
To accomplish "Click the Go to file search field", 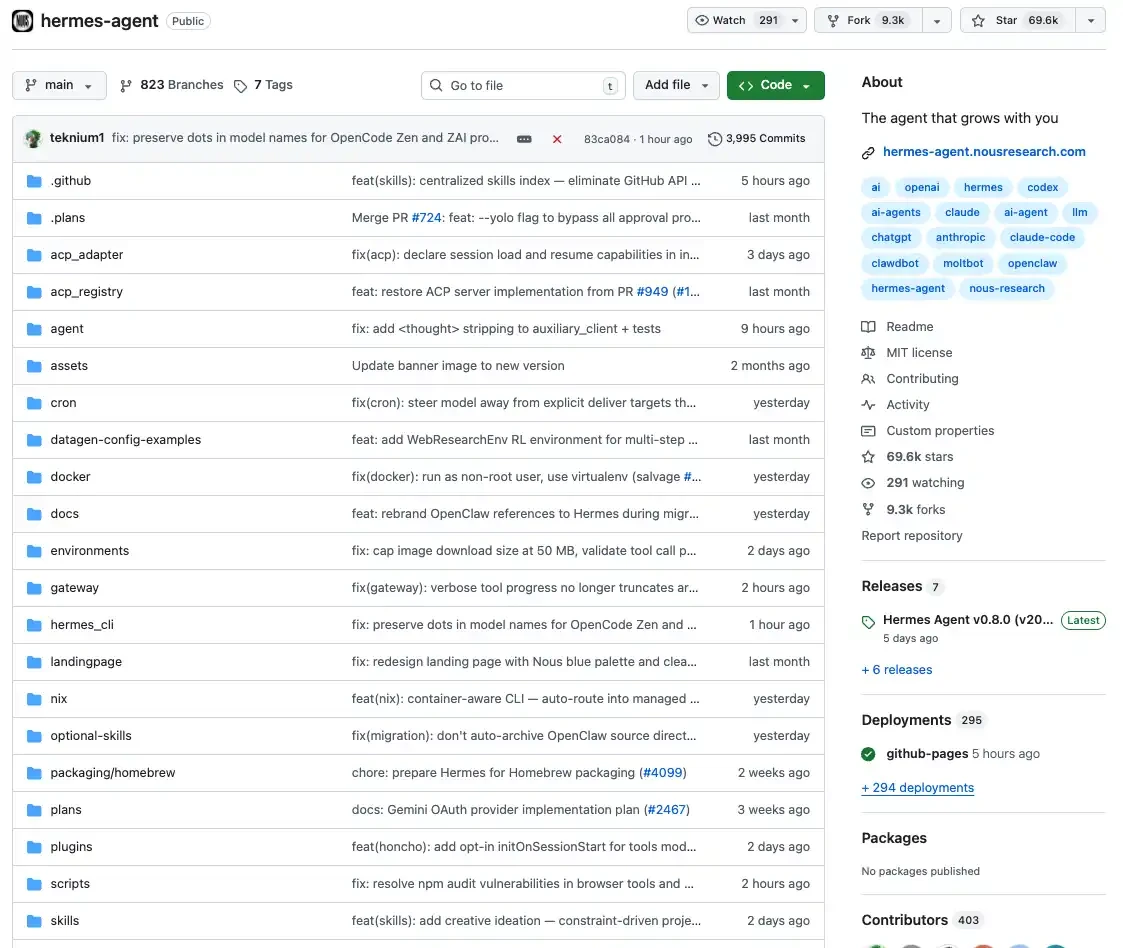I will [523, 85].
